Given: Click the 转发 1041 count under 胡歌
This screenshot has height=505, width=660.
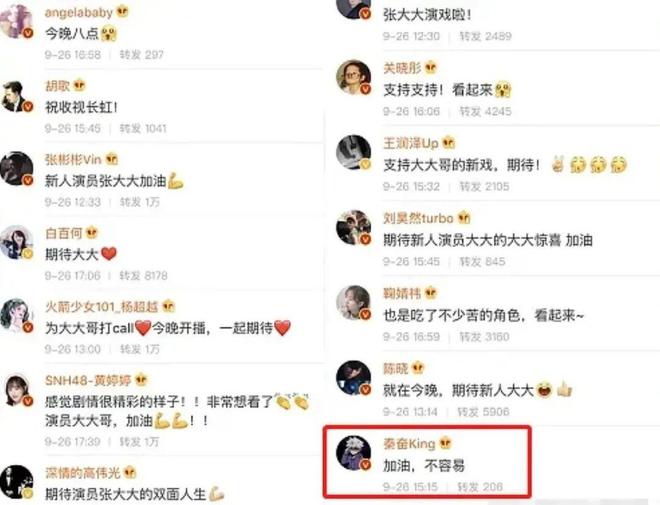Looking at the screenshot, I should point(143,128).
